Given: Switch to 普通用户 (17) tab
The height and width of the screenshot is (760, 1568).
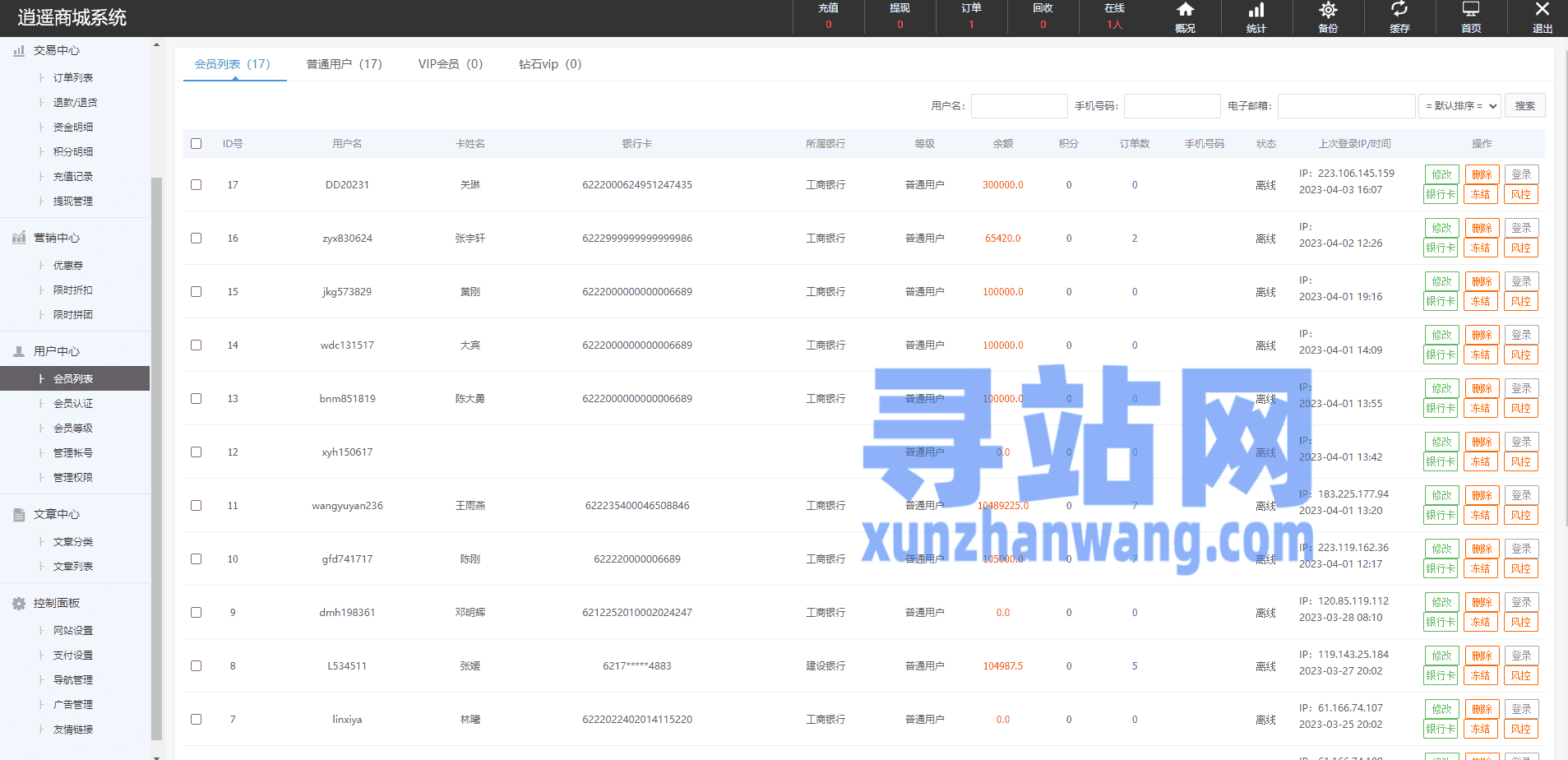Looking at the screenshot, I should tap(345, 64).
